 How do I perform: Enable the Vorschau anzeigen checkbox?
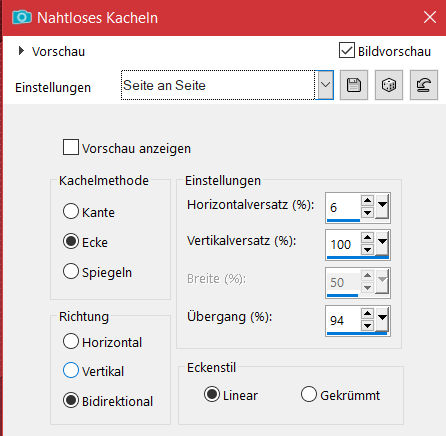71,147
